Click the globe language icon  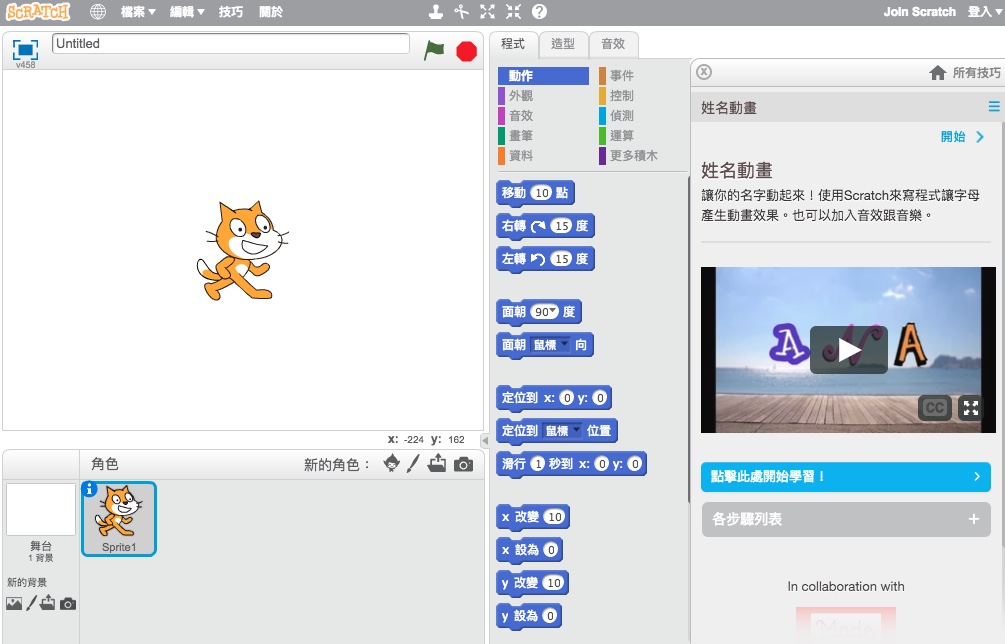point(98,12)
